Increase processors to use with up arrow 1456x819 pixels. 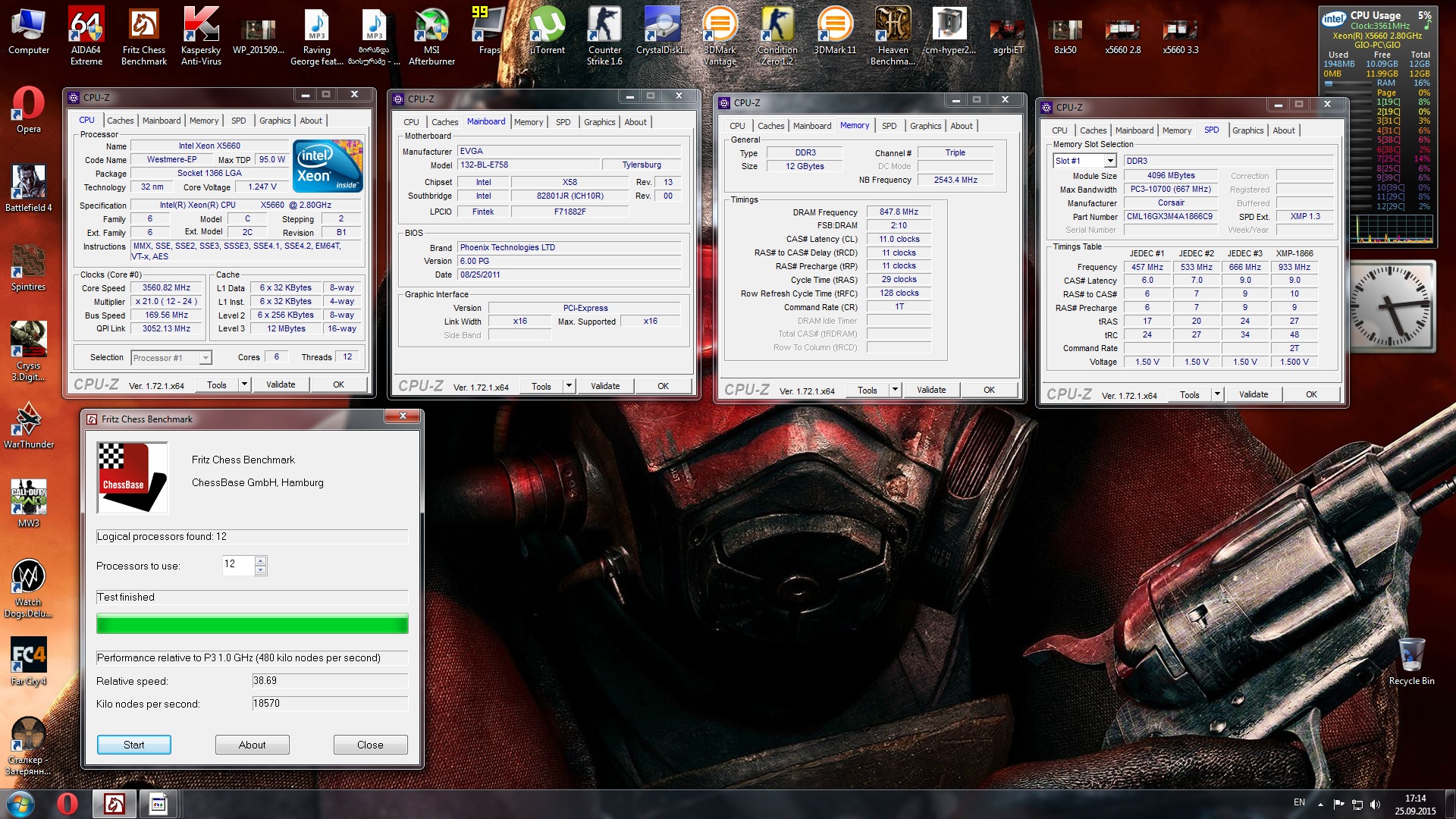pos(261,560)
